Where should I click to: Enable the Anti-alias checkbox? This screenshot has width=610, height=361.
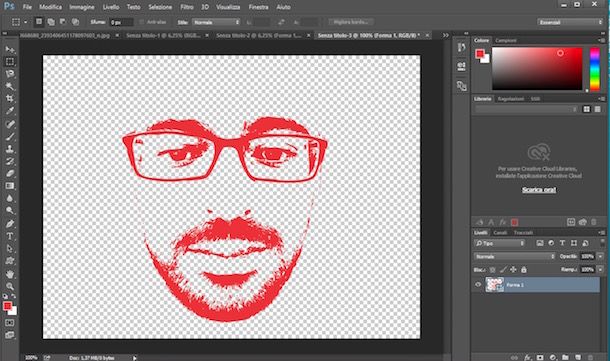[x=142, y=22]
